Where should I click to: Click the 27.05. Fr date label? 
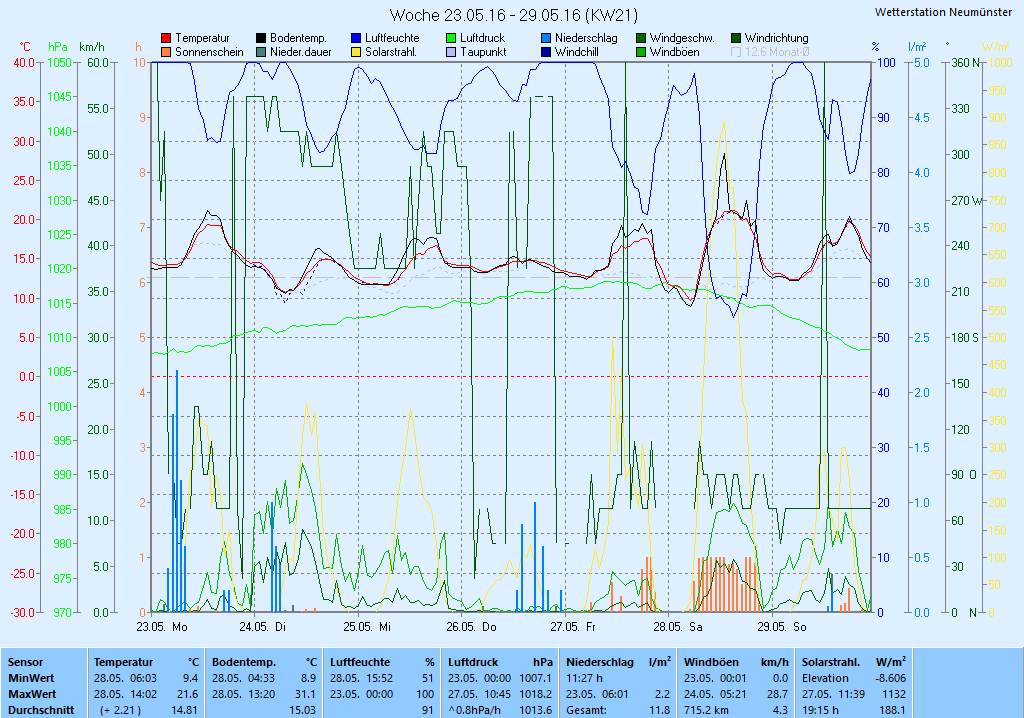click(573, 627)
